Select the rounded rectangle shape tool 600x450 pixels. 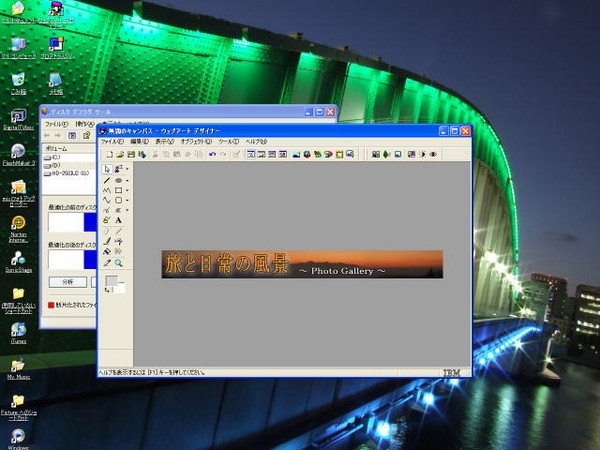click(119, 200)
